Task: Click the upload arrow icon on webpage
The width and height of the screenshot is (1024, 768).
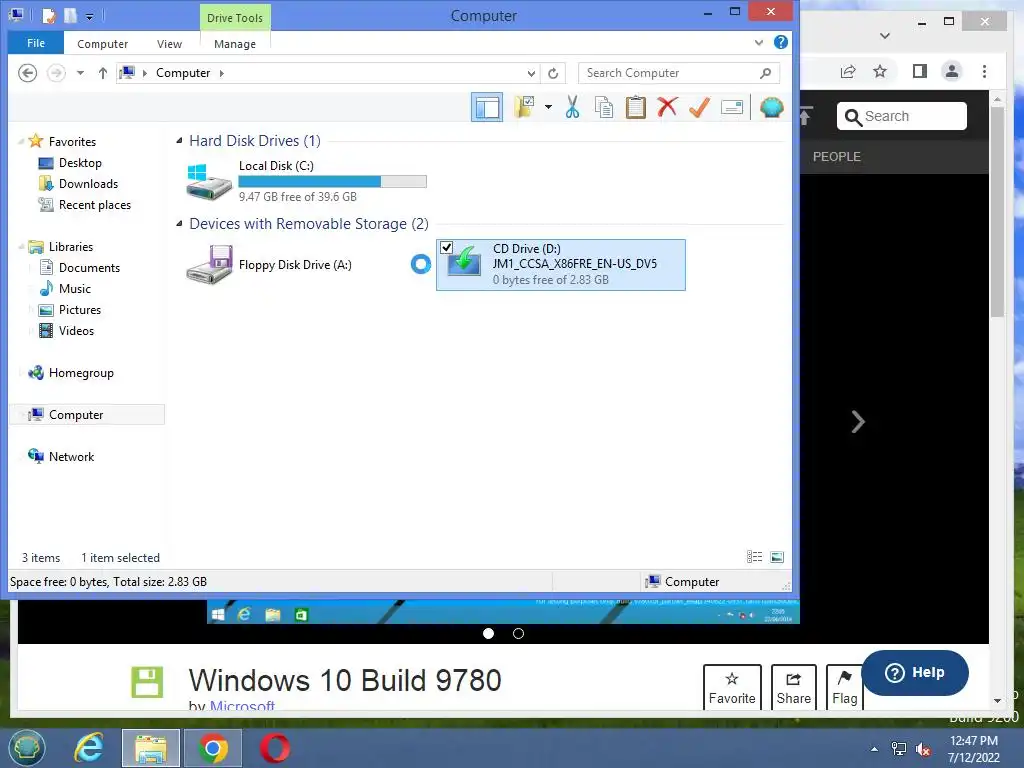Action: [805, 116]
